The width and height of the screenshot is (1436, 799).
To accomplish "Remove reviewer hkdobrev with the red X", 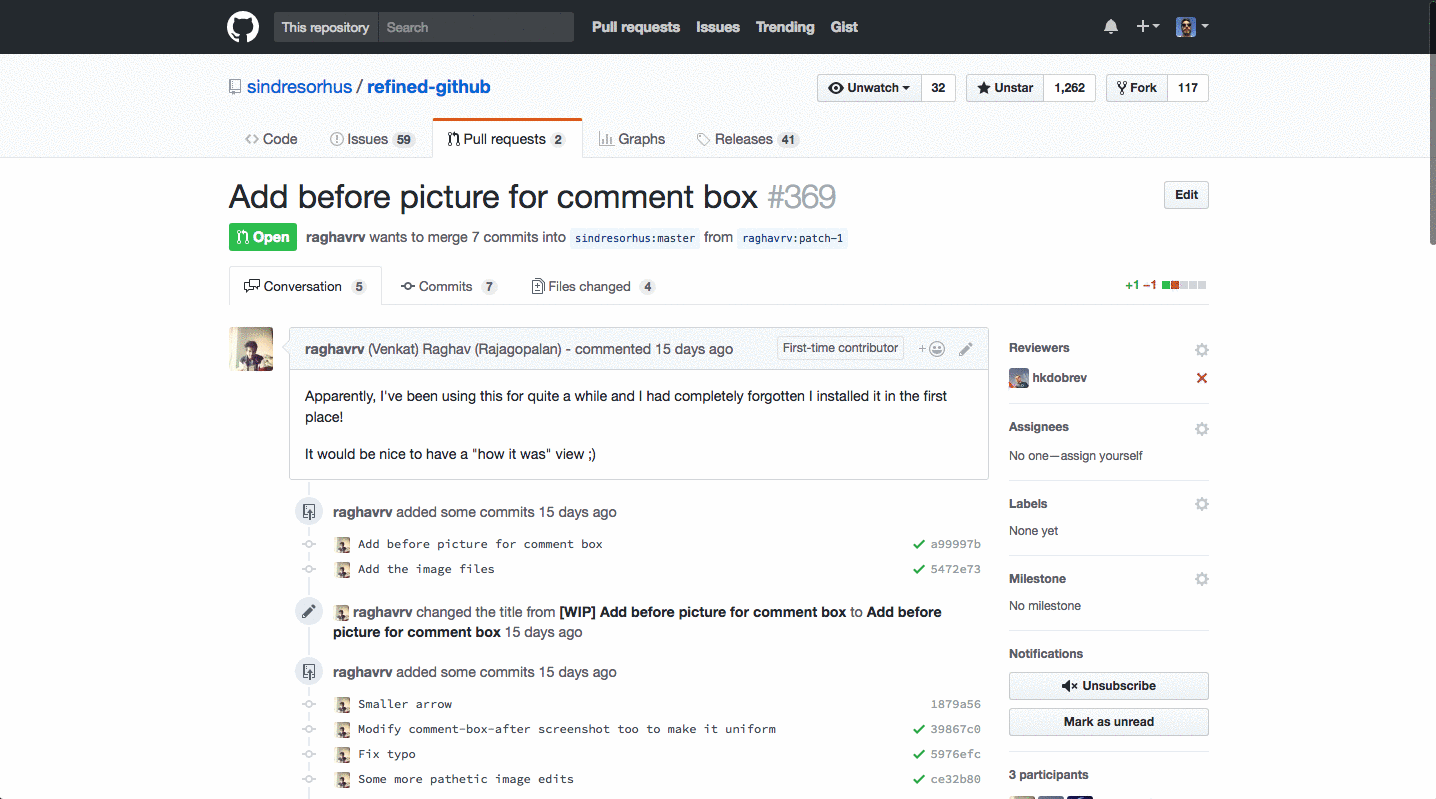I will tap(1202, 378).
